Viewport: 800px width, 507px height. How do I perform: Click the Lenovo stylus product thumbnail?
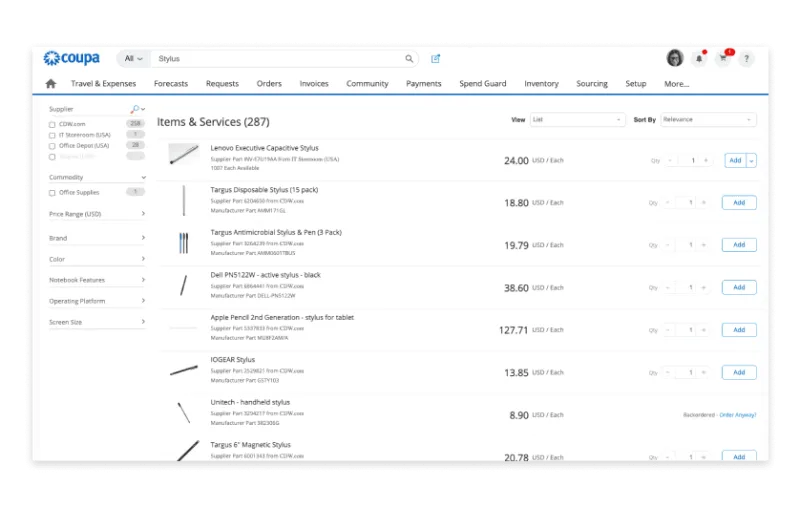[x=184, y=155]
